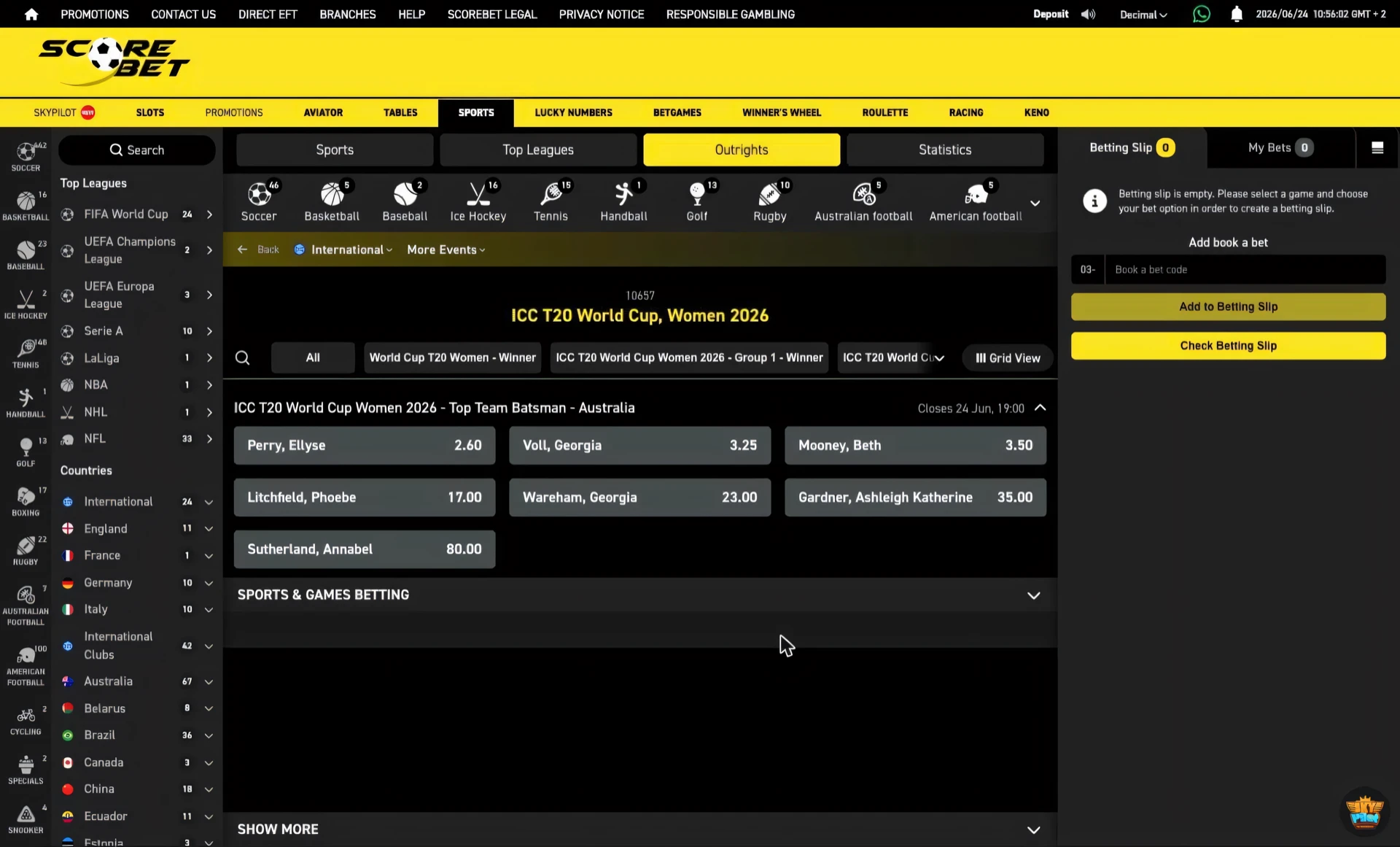Click the Deposit link
This screenshot has width=1400, height=847.
pos(1051,14)
